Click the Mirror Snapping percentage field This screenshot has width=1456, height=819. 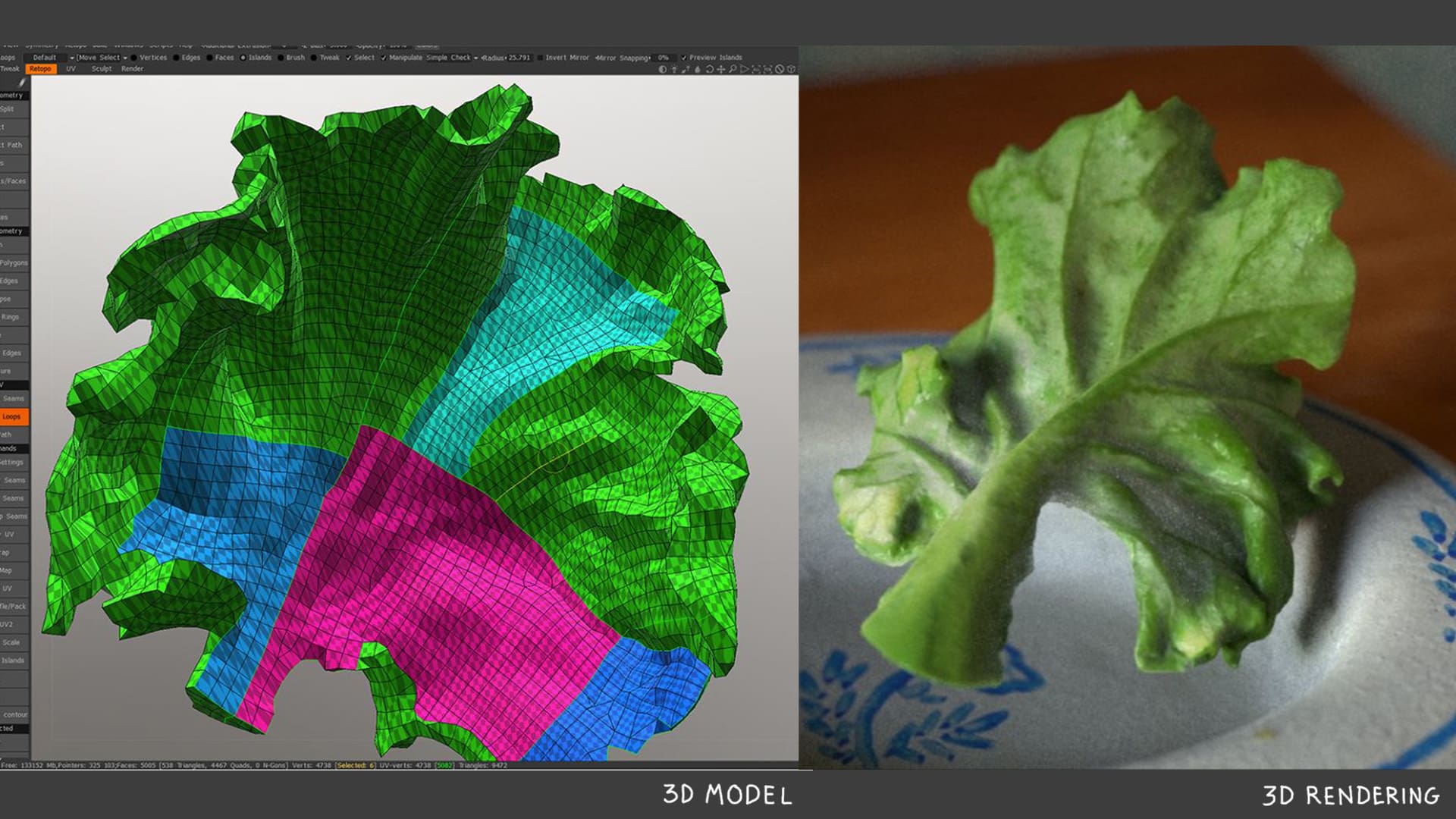(x=664, y=58)
